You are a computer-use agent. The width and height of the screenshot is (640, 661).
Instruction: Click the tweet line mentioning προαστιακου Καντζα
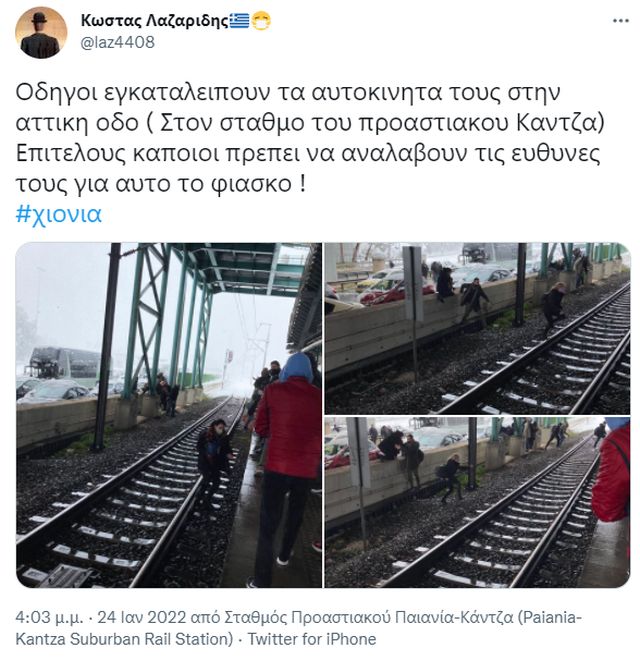coord(310,123)
